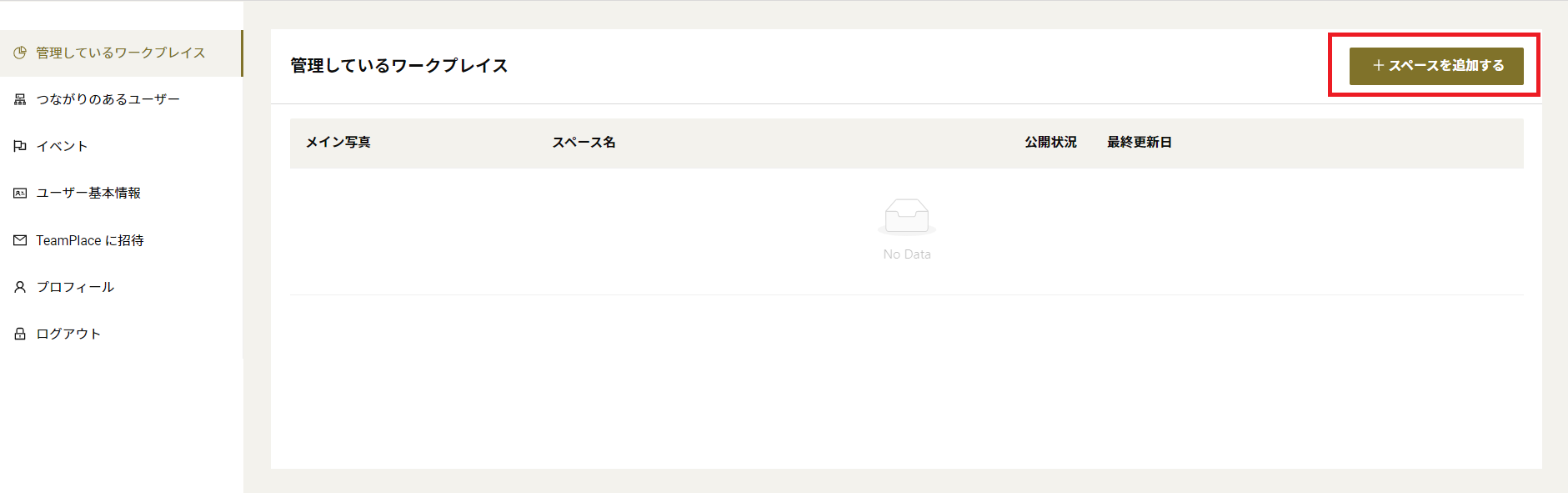Click the スペース名 column header
This screenshot has height=493, width=1568.
[x=584, y=143]
